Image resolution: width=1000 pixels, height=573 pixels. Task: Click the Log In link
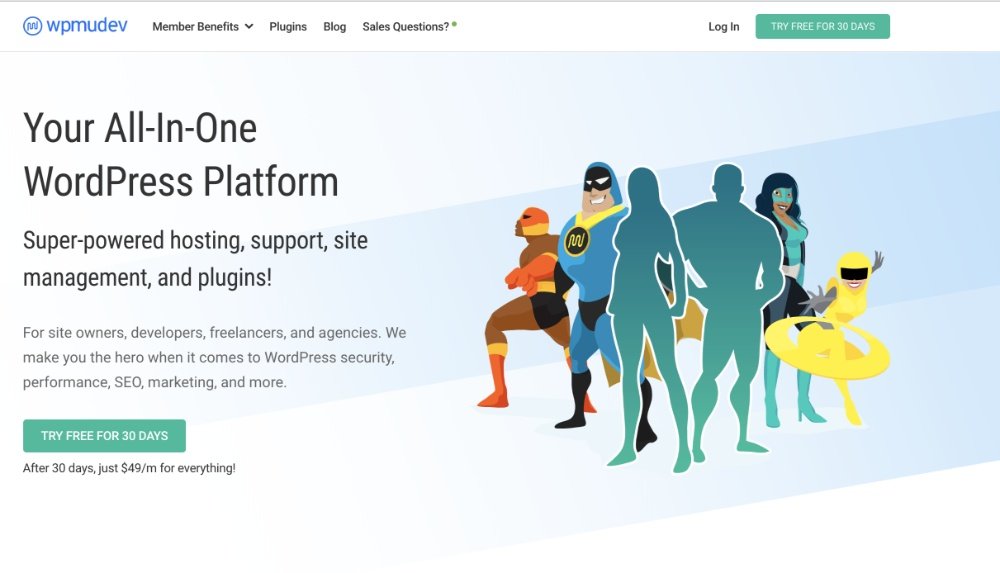723,27
